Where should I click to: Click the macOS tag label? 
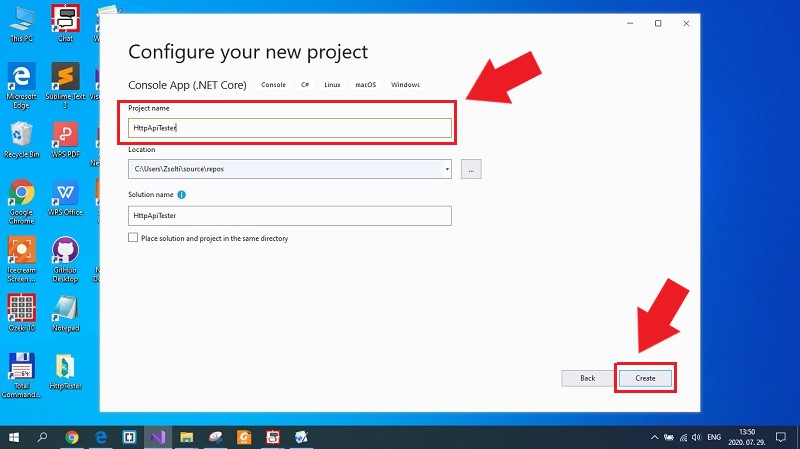(x=365, y=85)
